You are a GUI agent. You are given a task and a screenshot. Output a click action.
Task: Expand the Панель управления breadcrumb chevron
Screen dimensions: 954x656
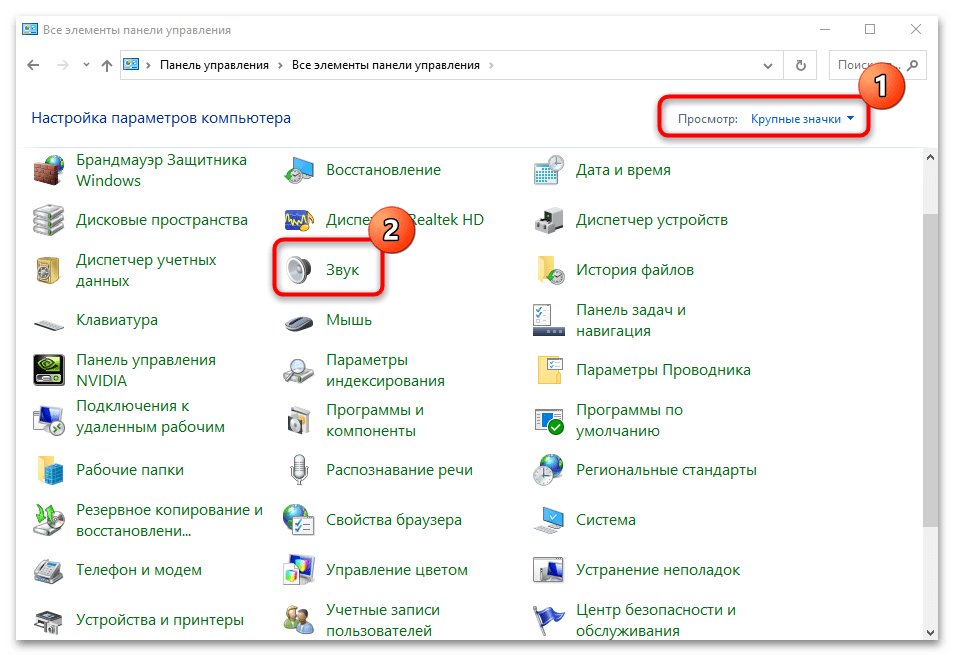click(280, 65)
